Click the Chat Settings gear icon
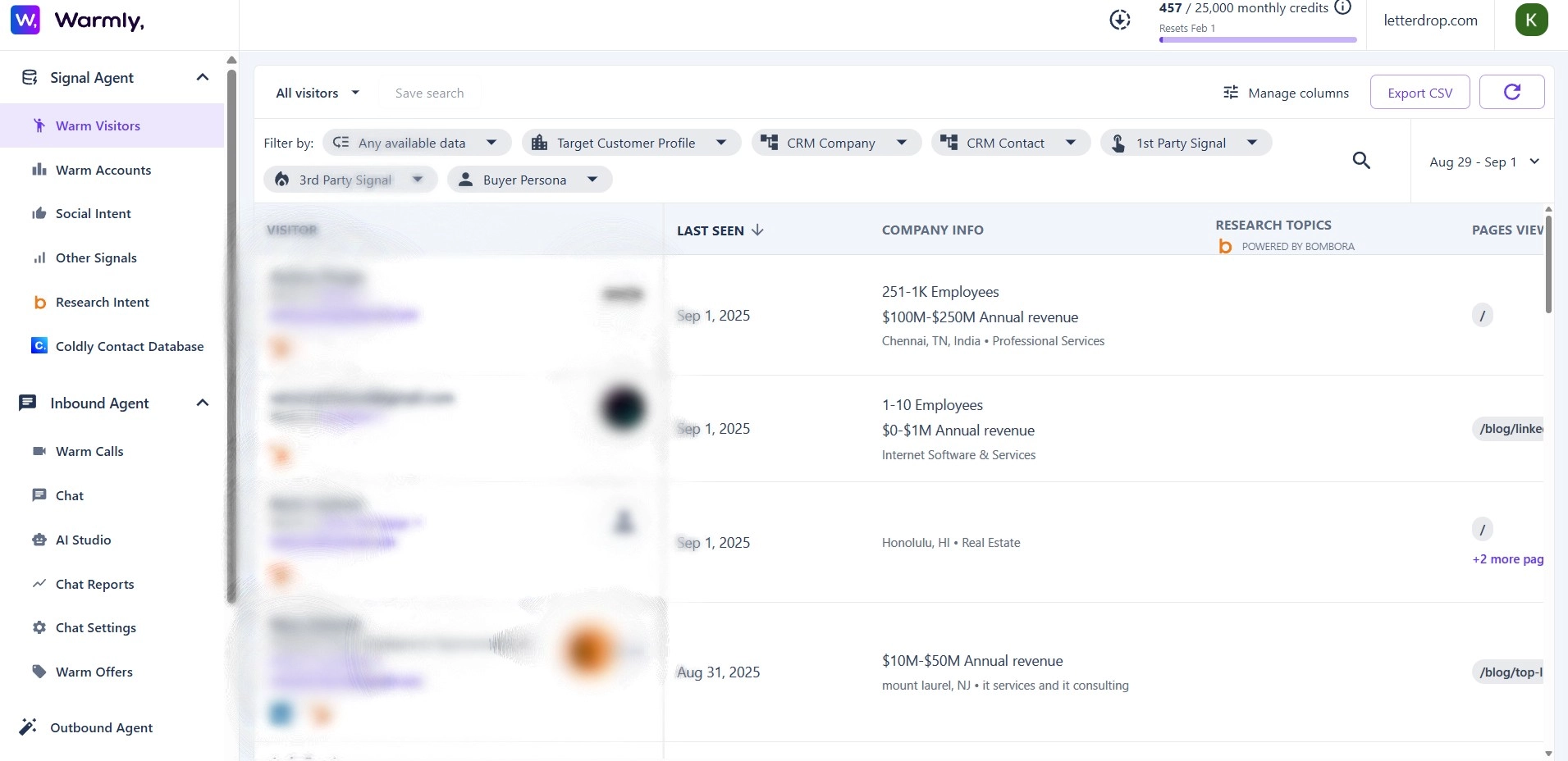1568x761 pixels. [x=39, y=627]
